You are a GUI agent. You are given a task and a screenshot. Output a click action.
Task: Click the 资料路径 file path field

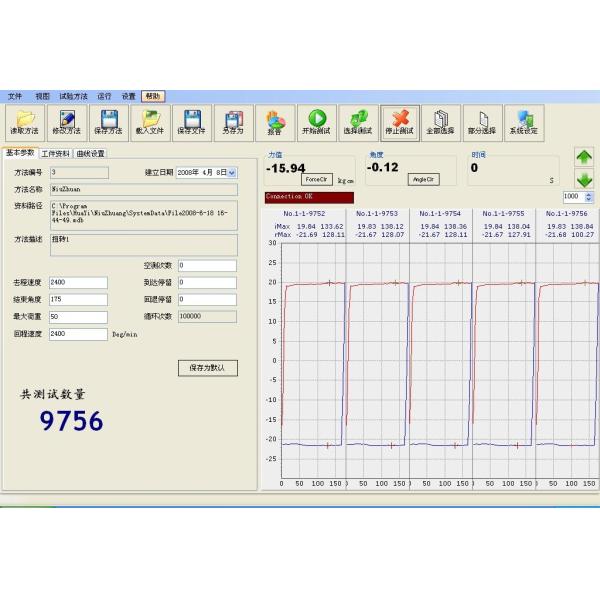pyautogui.click(x=144, y=215)
